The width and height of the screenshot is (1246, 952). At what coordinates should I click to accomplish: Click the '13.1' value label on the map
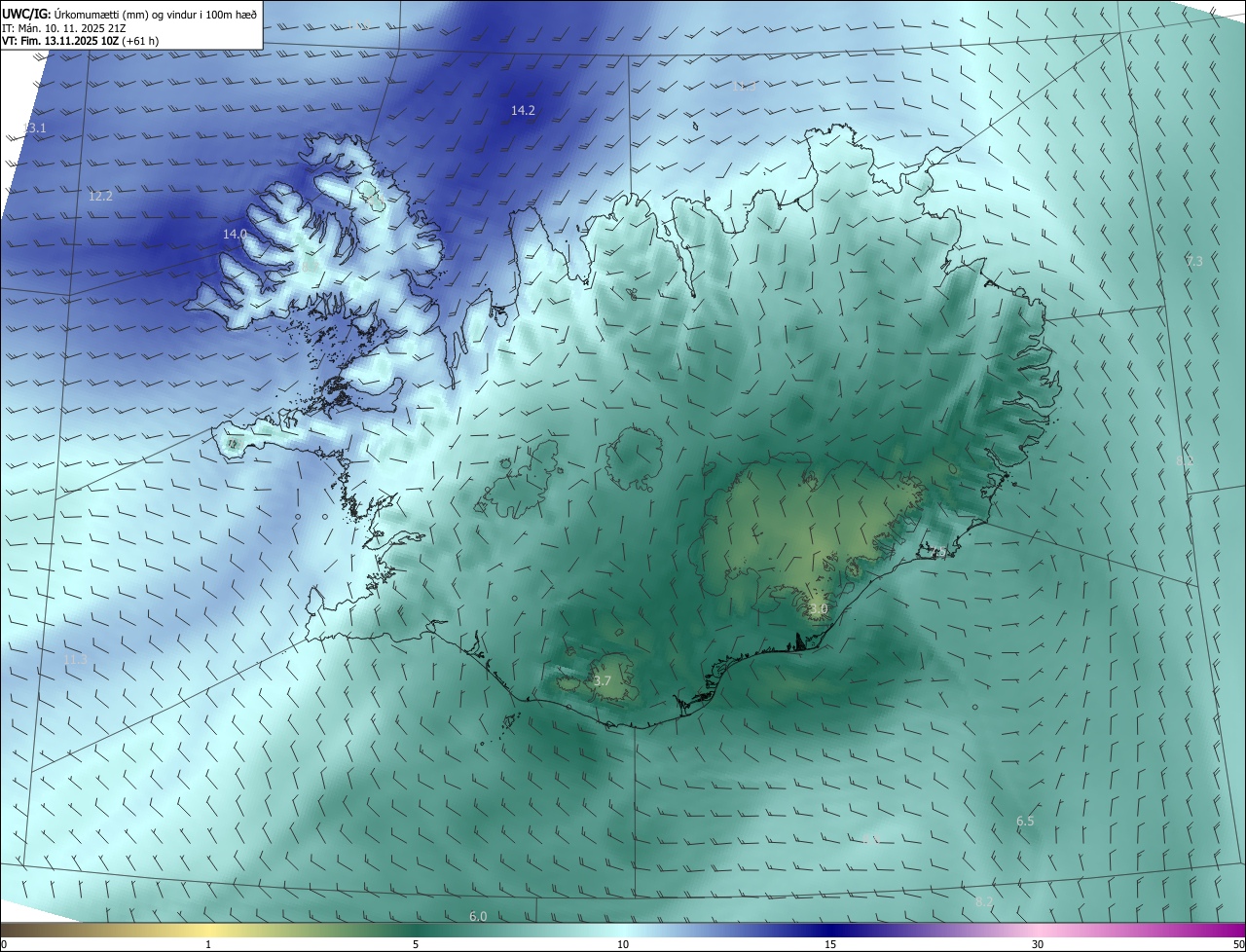[35, 128]
